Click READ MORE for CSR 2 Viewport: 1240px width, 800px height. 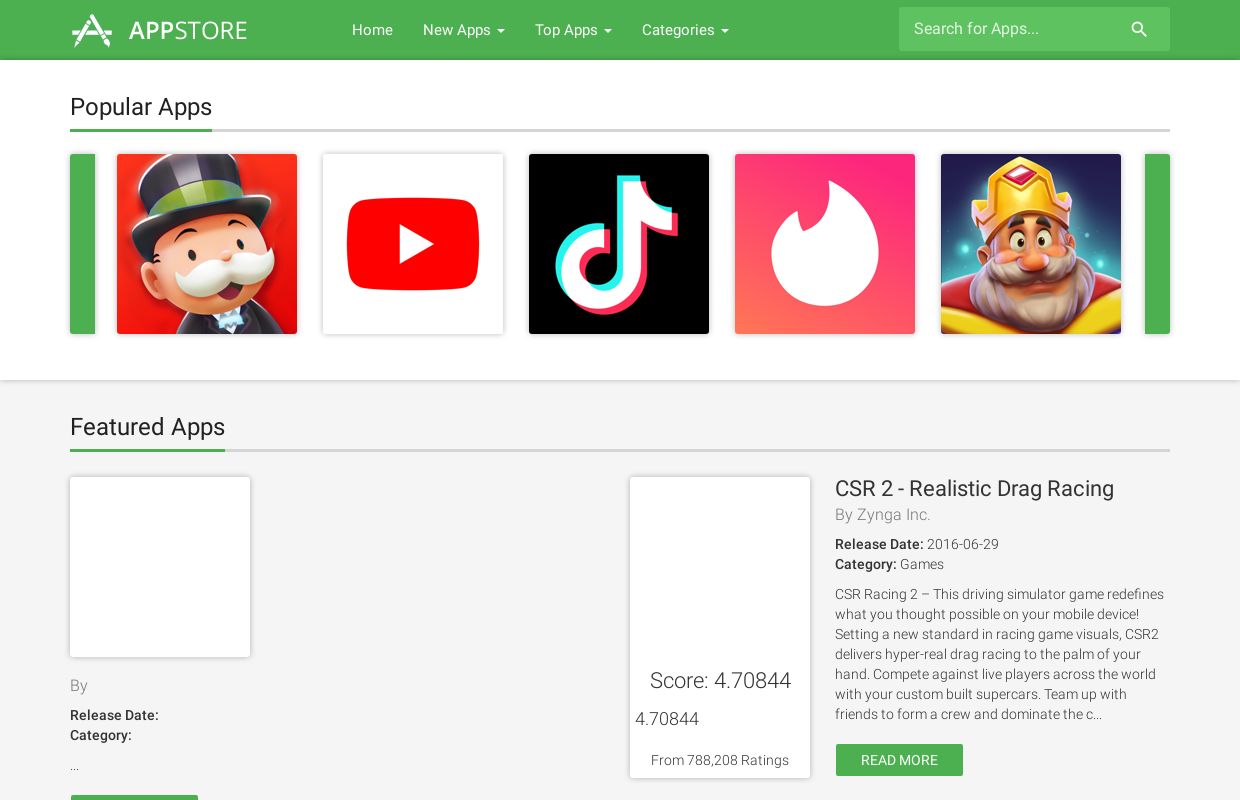click(x=899, y=760)
